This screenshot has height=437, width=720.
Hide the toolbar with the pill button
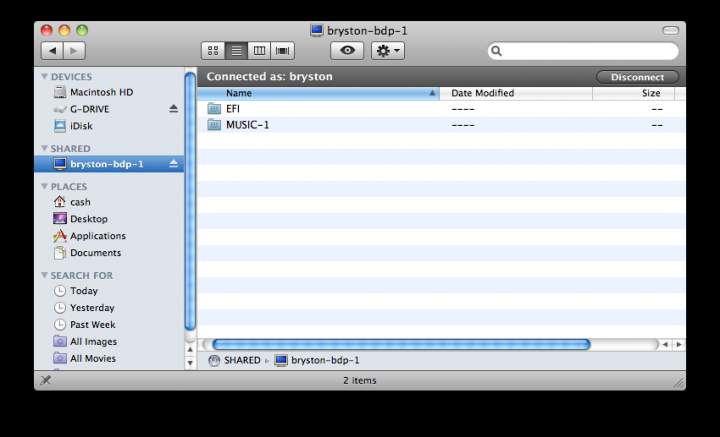pos(670,31)
